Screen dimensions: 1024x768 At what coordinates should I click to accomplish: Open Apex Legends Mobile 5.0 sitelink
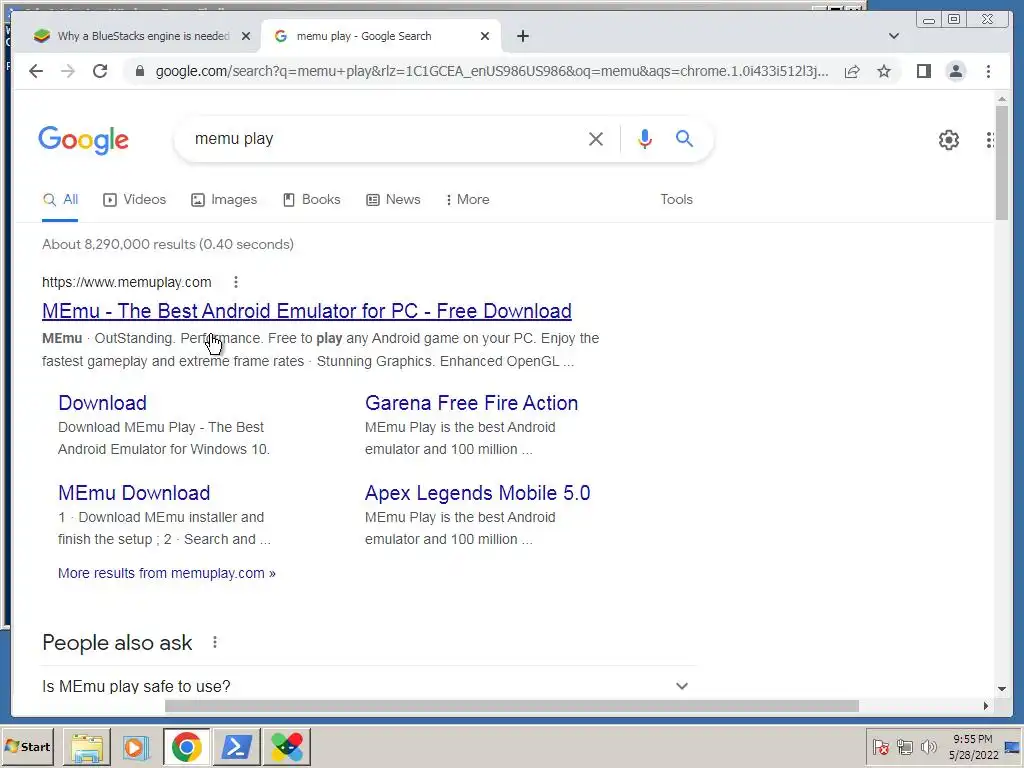[x=477, y=493]
